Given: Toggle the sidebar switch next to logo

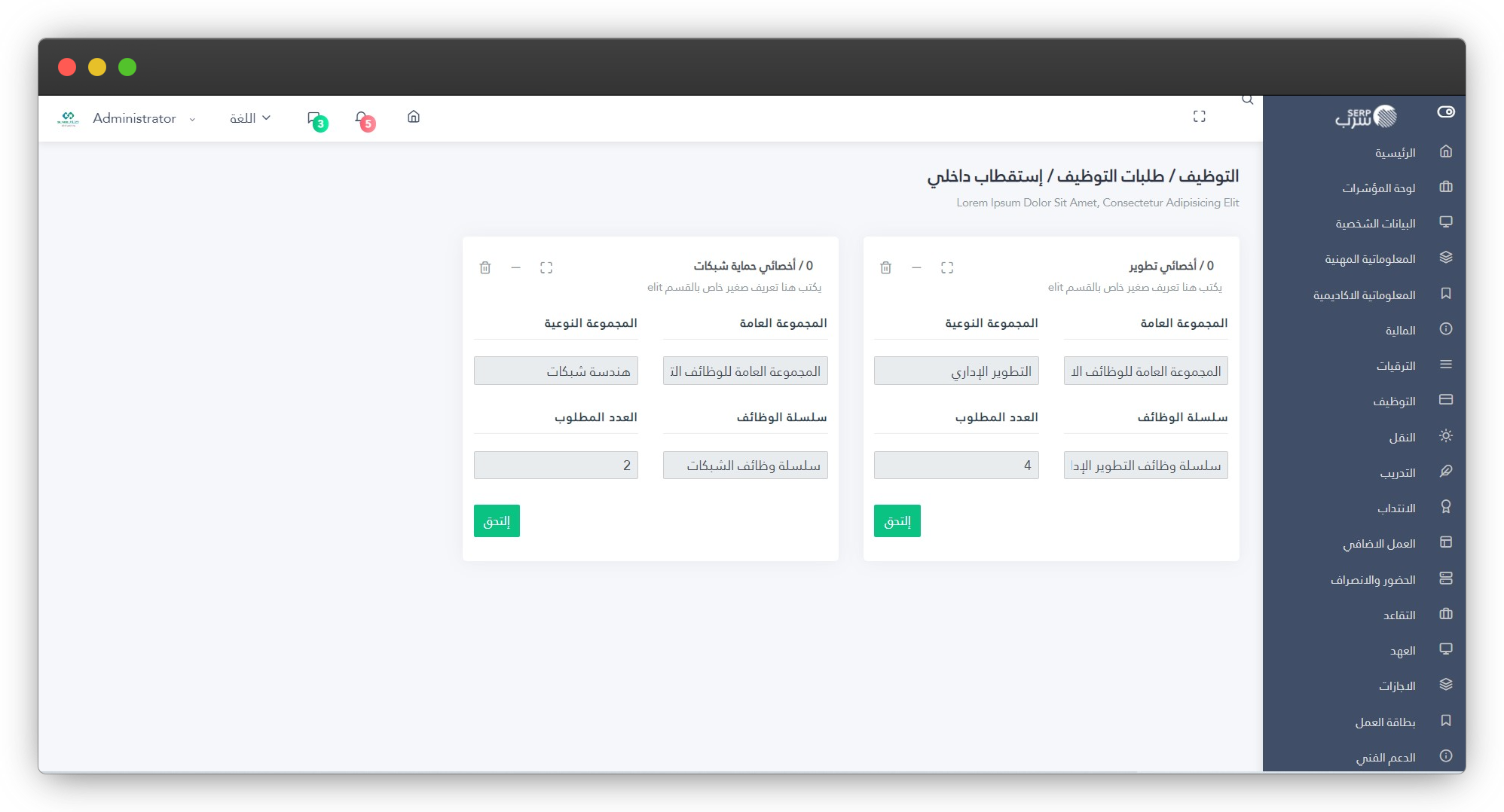Looking at the screenshot, I should coord(1445,112).
